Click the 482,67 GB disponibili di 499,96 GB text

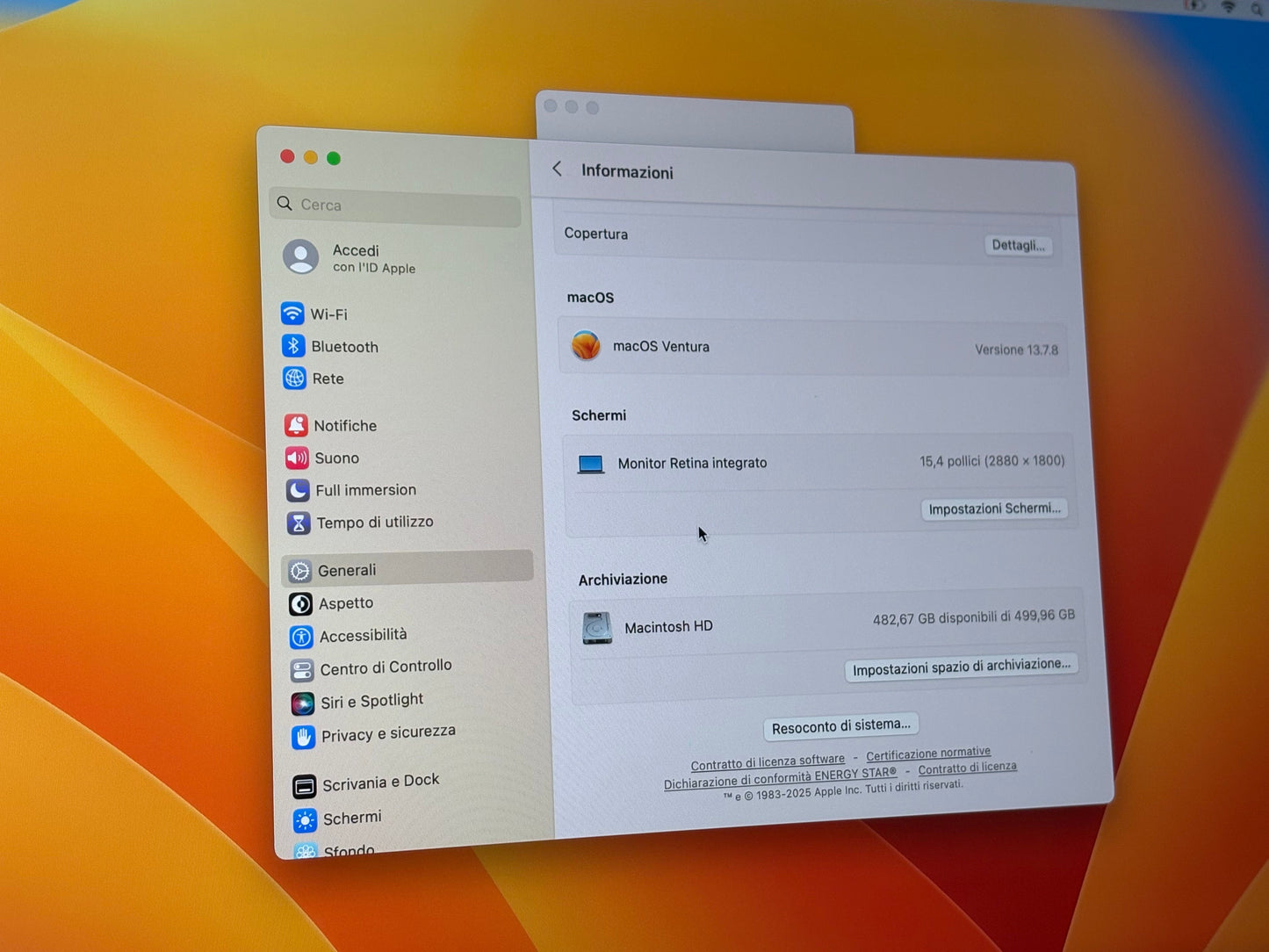pyautogui.click(x=974, y=617)
